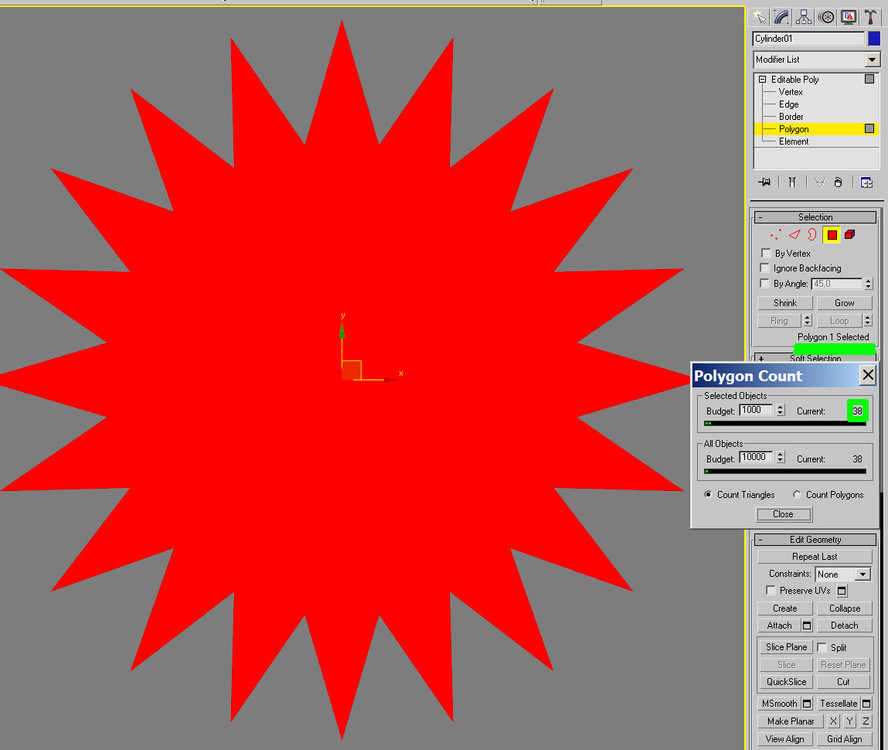Viewport: 888px width, 750px height.
Task: Open the Modifier List dropdown
Action: pos(872,59)
